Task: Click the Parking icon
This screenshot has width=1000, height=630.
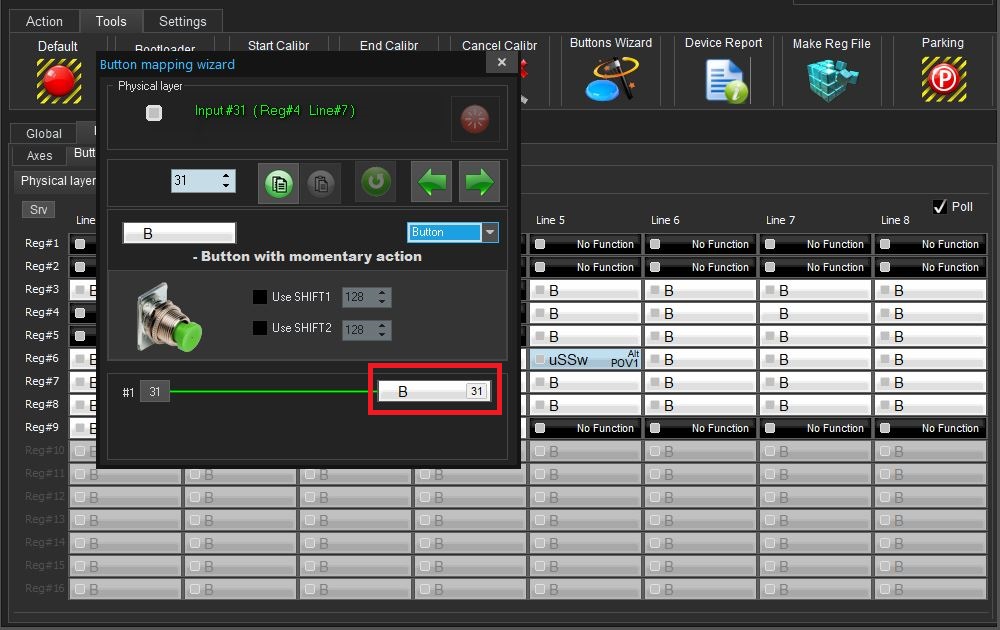Action: [x=942, y=79]
